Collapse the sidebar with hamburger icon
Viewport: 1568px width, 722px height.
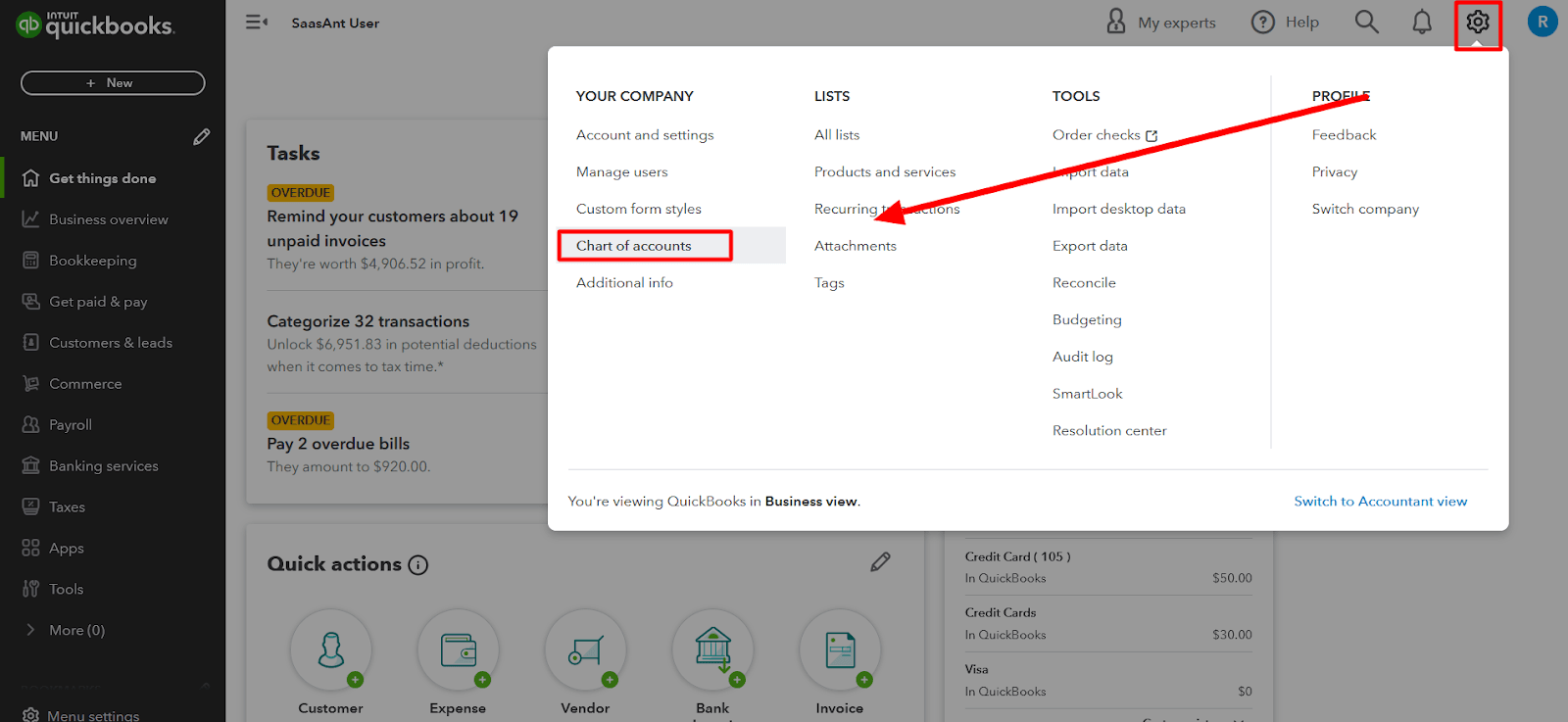click(x=256, y=22)
